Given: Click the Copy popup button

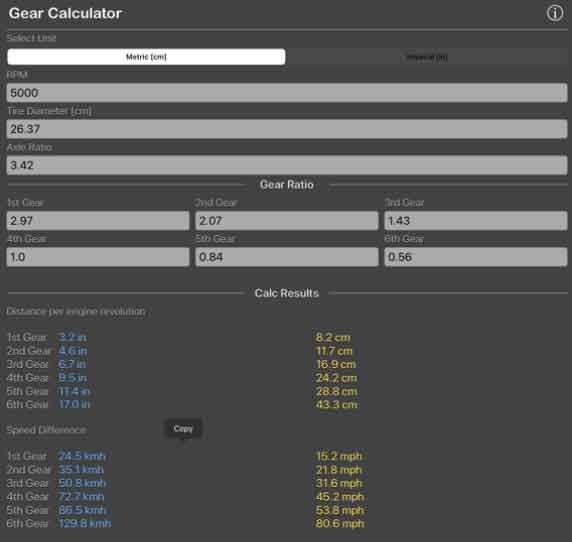Looking at the screenshot, I should (183, 429).
